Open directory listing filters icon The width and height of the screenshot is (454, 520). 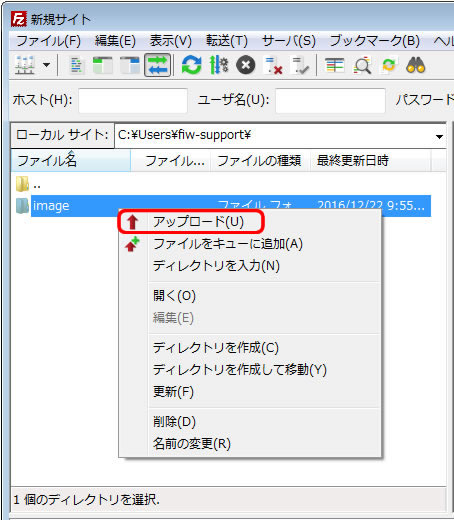click(x=334, y=65)
